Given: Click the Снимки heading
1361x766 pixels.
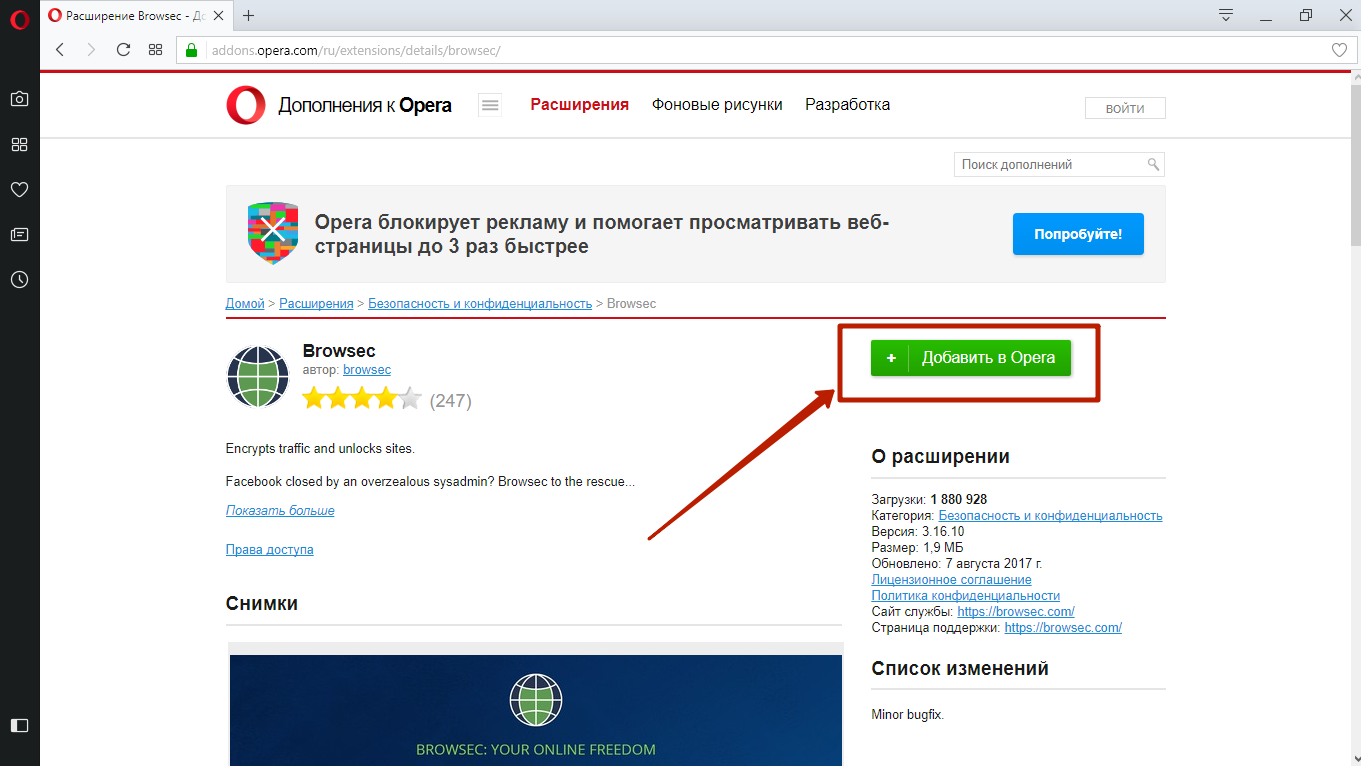Looking at the screenshot, I should pyautogui.click(x=262, y=604).
